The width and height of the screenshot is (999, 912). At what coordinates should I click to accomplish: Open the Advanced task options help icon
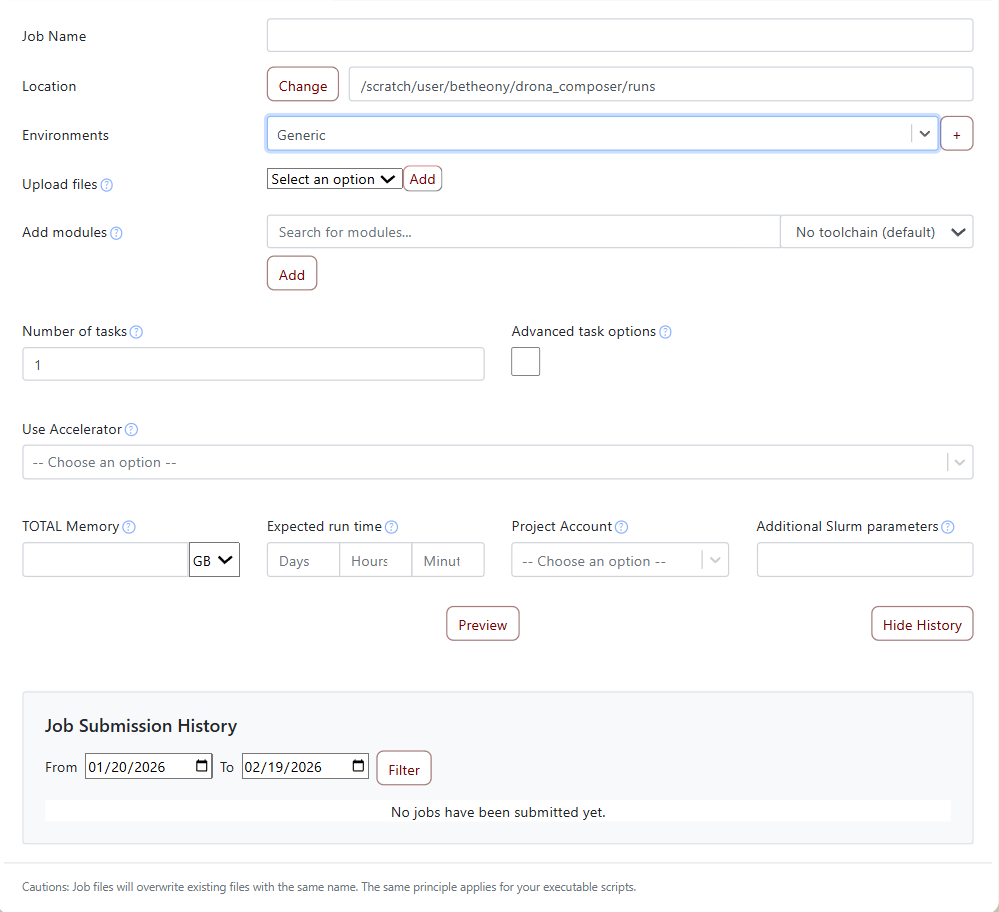tap(666, 331)
